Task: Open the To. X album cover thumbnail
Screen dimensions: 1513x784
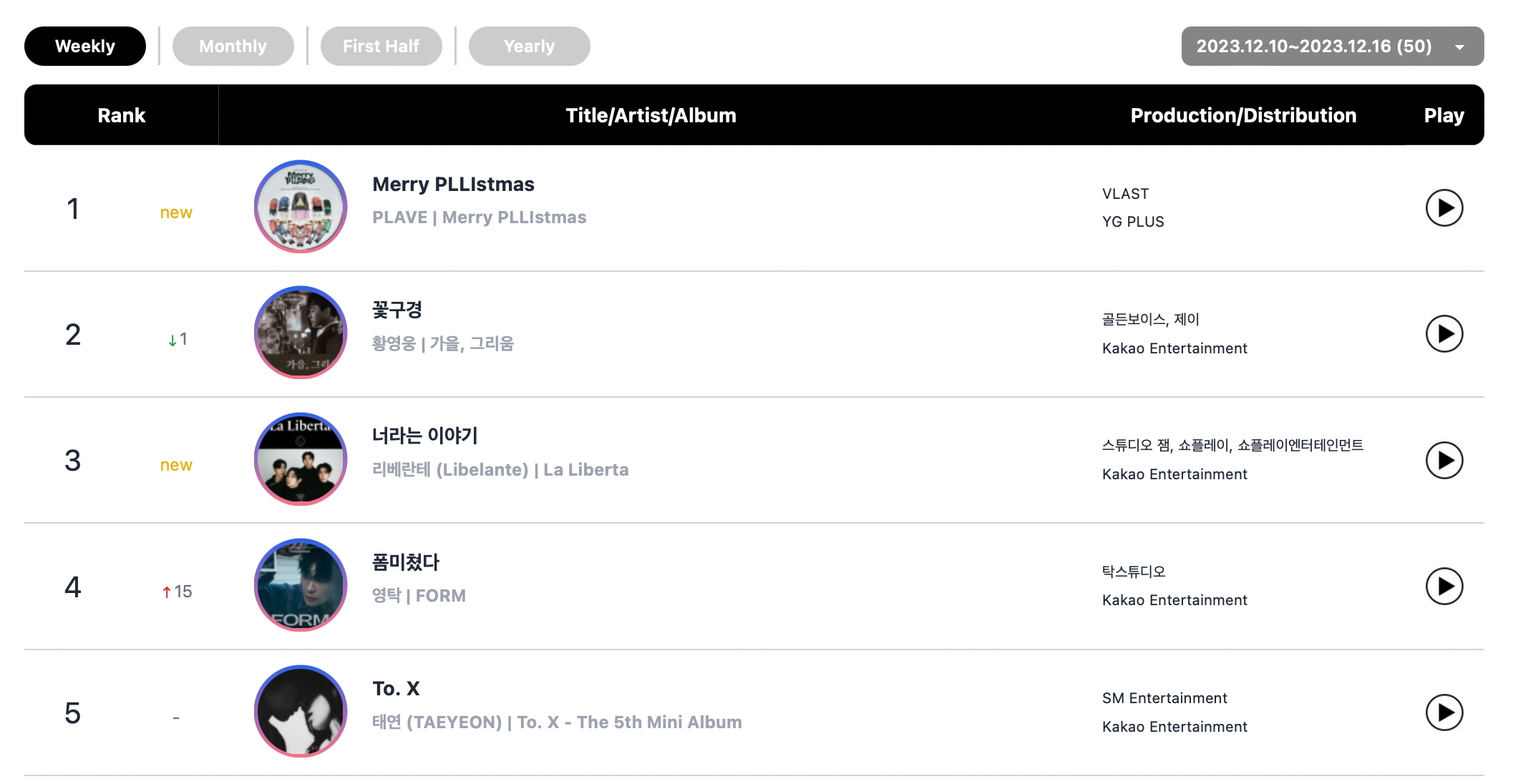Action: coord(301,711)
